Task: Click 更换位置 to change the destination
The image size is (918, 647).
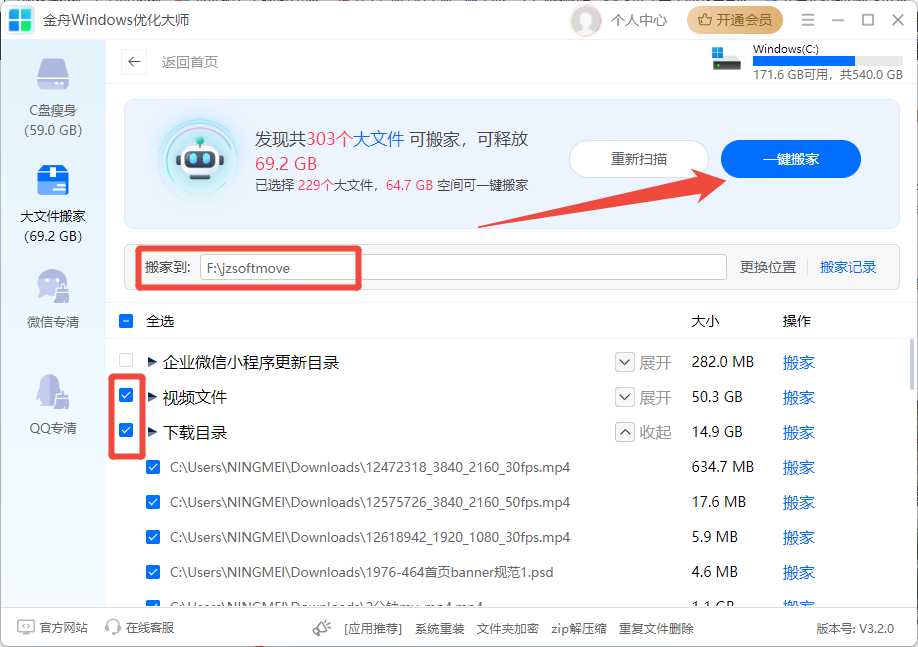Action: coord(768,268)
